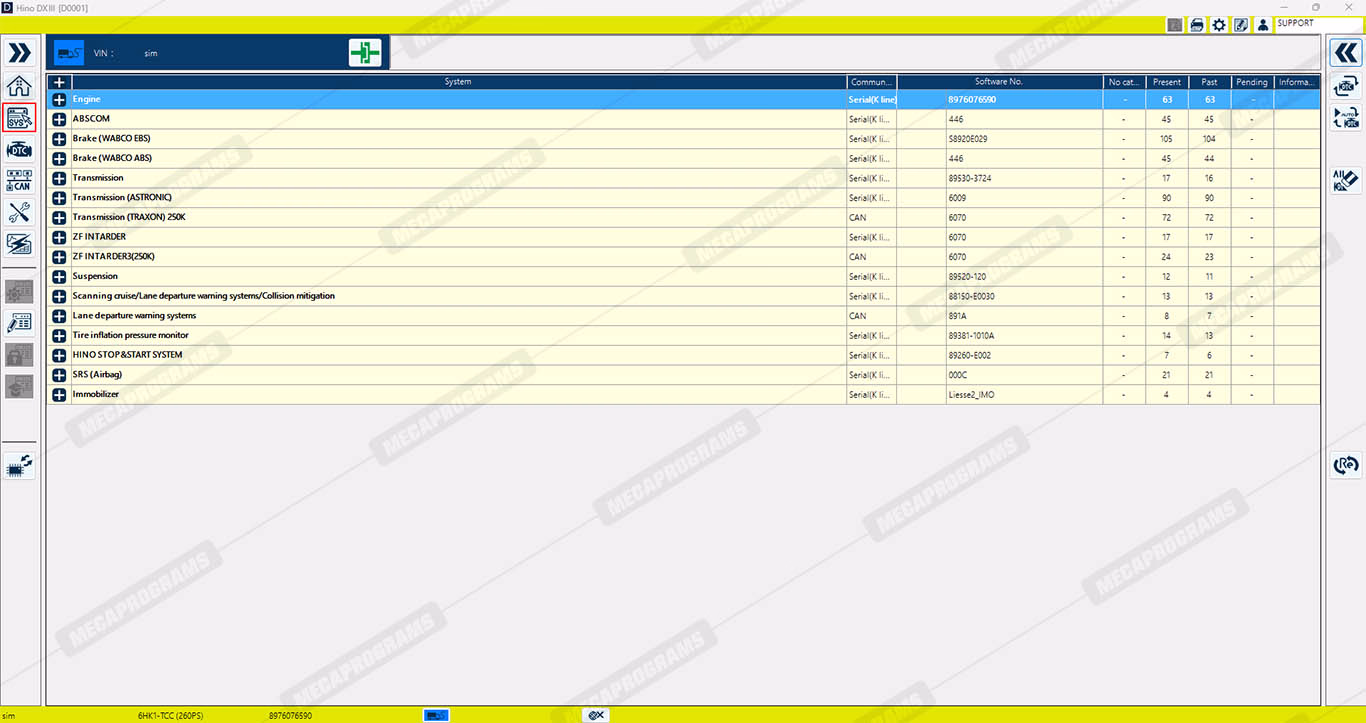Expand all systems with header plus button

point(59,82)
